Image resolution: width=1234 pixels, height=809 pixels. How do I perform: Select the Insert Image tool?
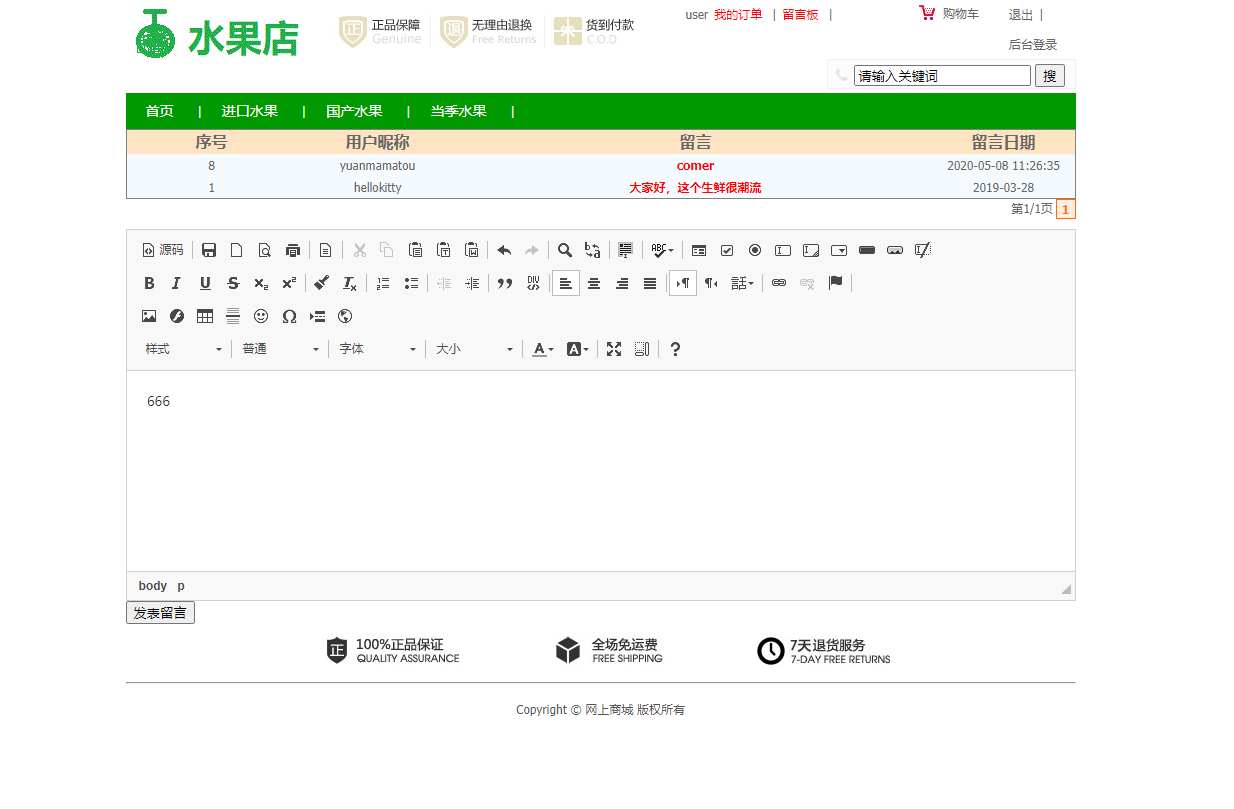[149, 316]
